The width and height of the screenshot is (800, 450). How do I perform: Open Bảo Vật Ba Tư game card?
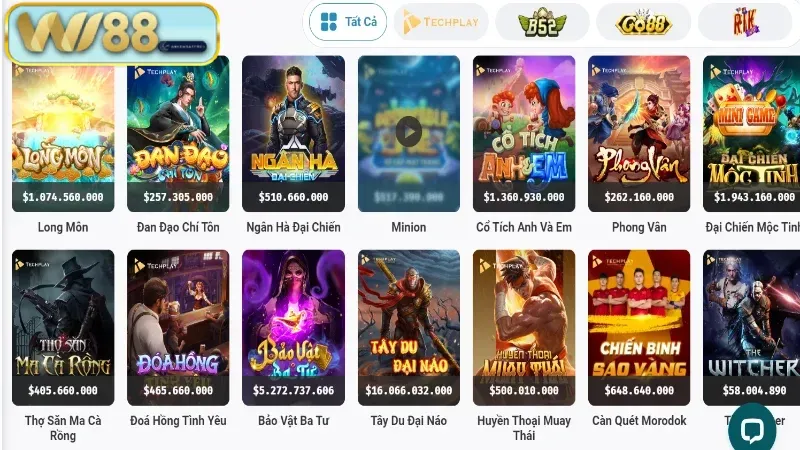293,328
